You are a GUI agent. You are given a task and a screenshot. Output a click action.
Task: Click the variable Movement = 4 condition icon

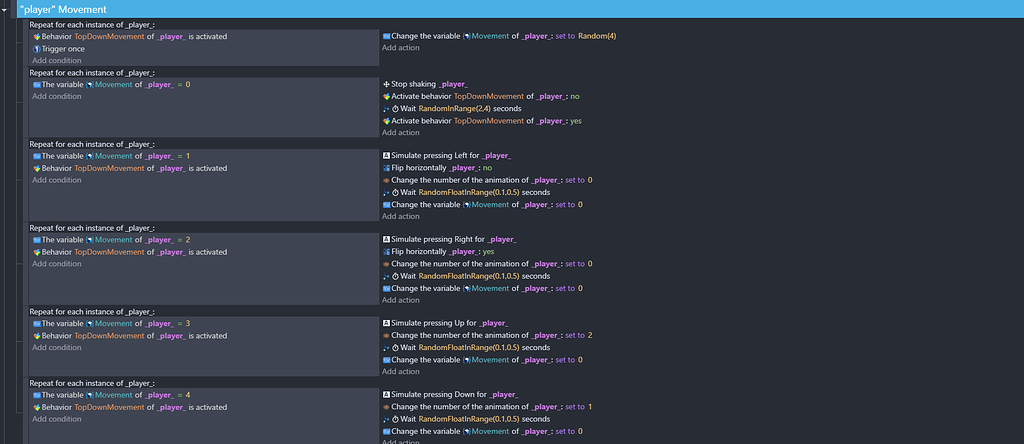point(37,395)
